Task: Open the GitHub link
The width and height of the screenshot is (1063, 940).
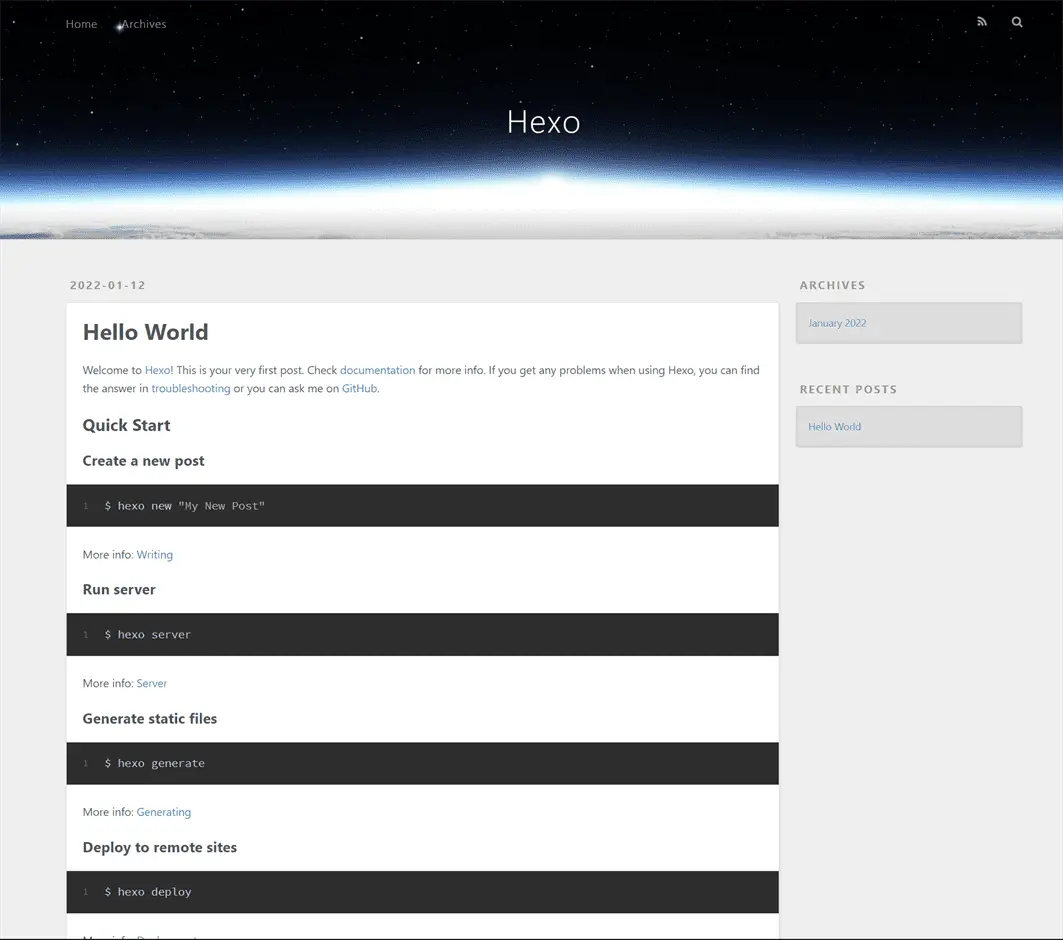Action: pyautogui.click(x=359, y=388)
